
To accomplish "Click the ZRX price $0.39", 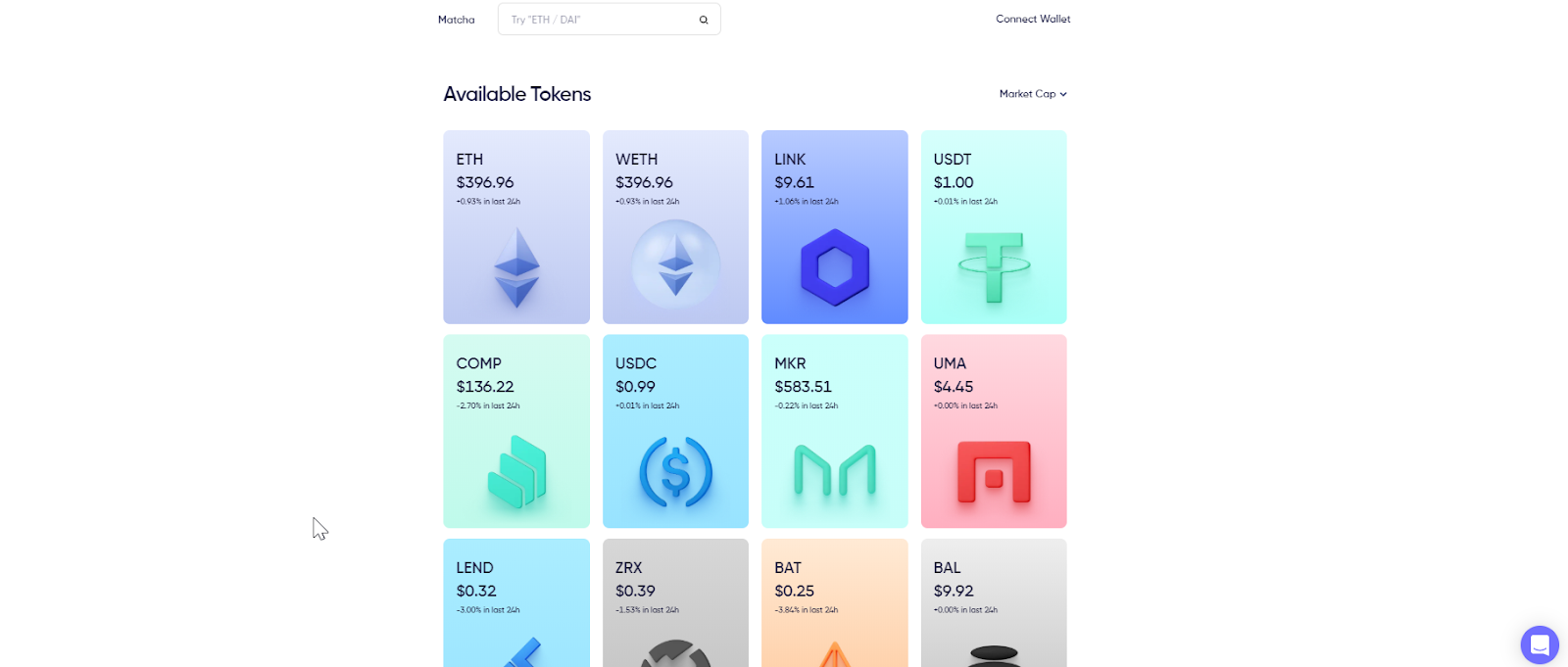I will [635, 591].
